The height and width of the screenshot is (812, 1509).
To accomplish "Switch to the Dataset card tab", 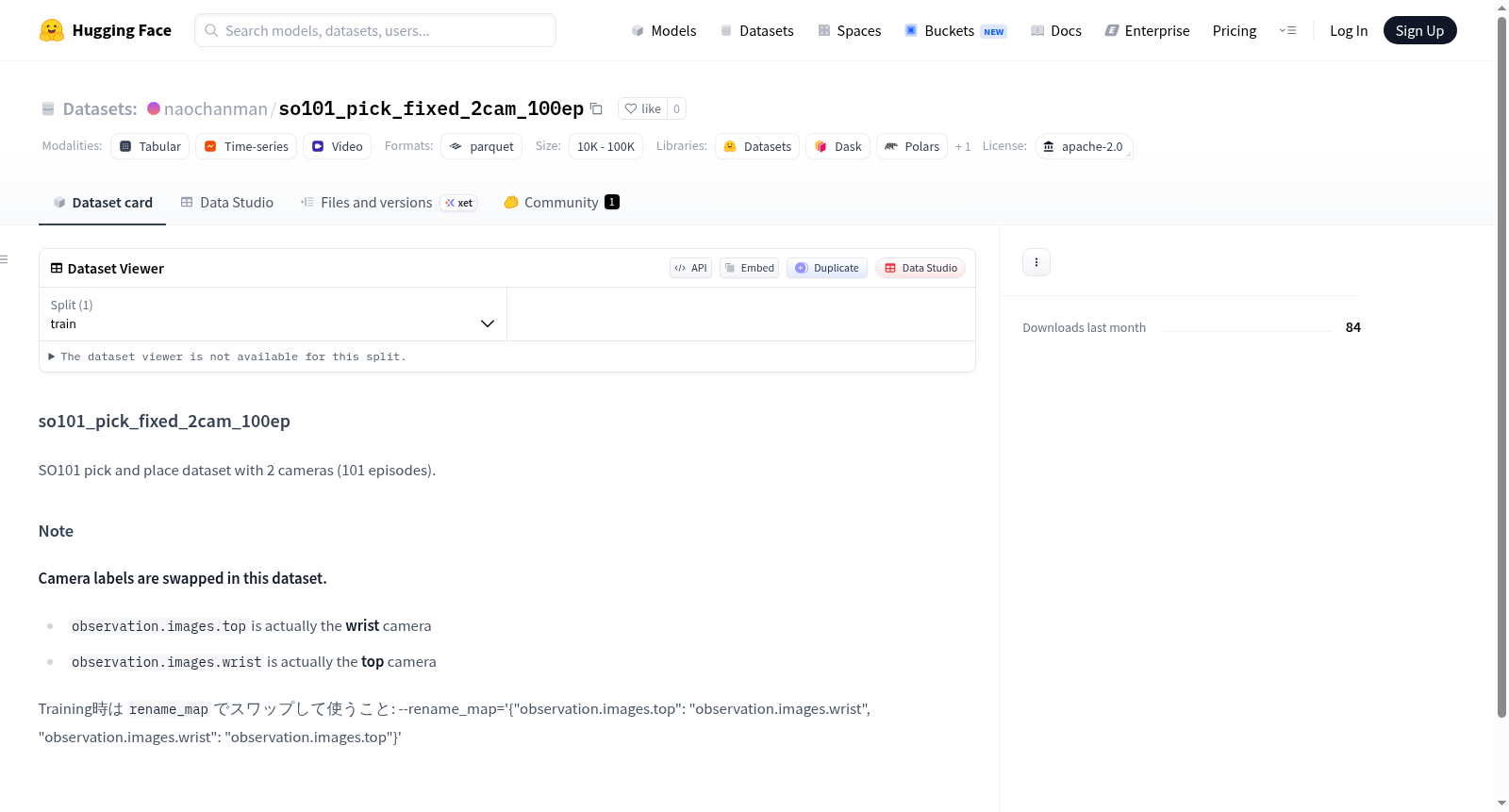I will [103, 202].
